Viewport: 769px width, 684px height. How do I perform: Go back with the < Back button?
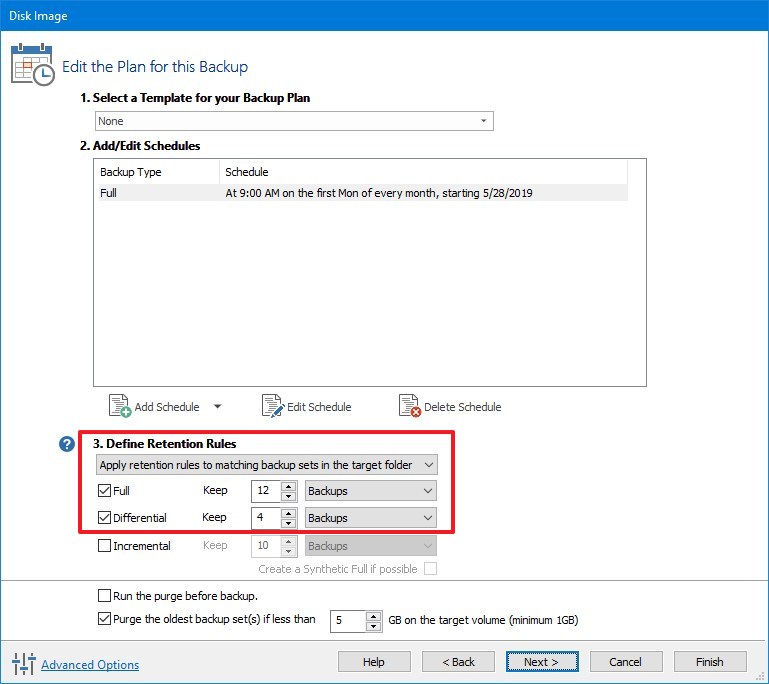pyautogui.click(x=458, y=661)
